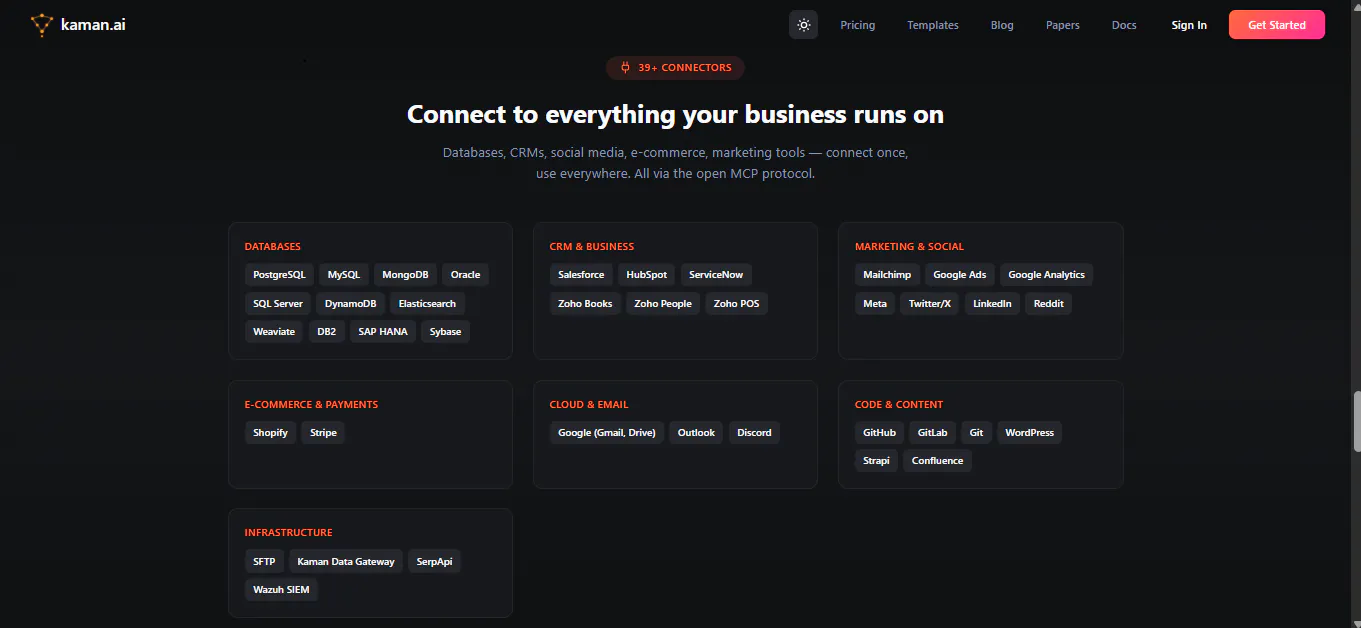
Task: Click the Shopify connector
Action: pyautogui.click(x=270, y=433)
